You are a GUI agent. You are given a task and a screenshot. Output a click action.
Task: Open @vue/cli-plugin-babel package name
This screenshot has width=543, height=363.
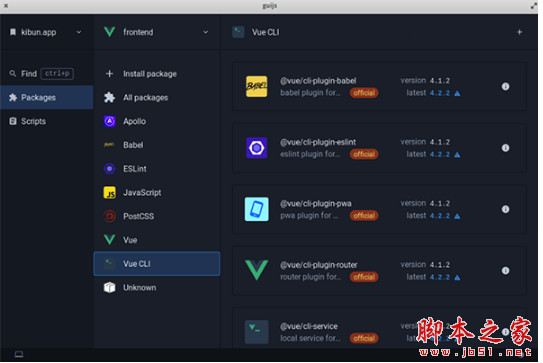(318, 81)
